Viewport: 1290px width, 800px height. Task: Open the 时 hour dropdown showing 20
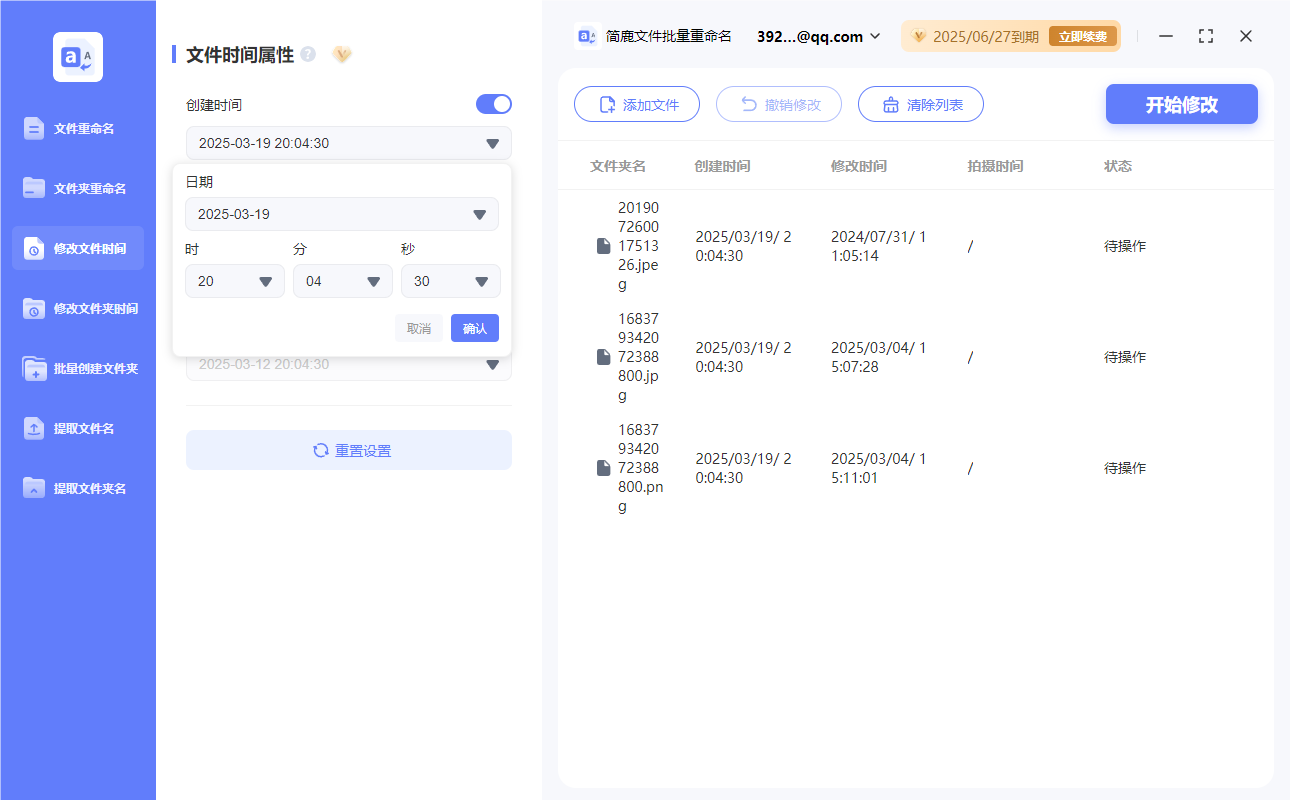point(234,281)
